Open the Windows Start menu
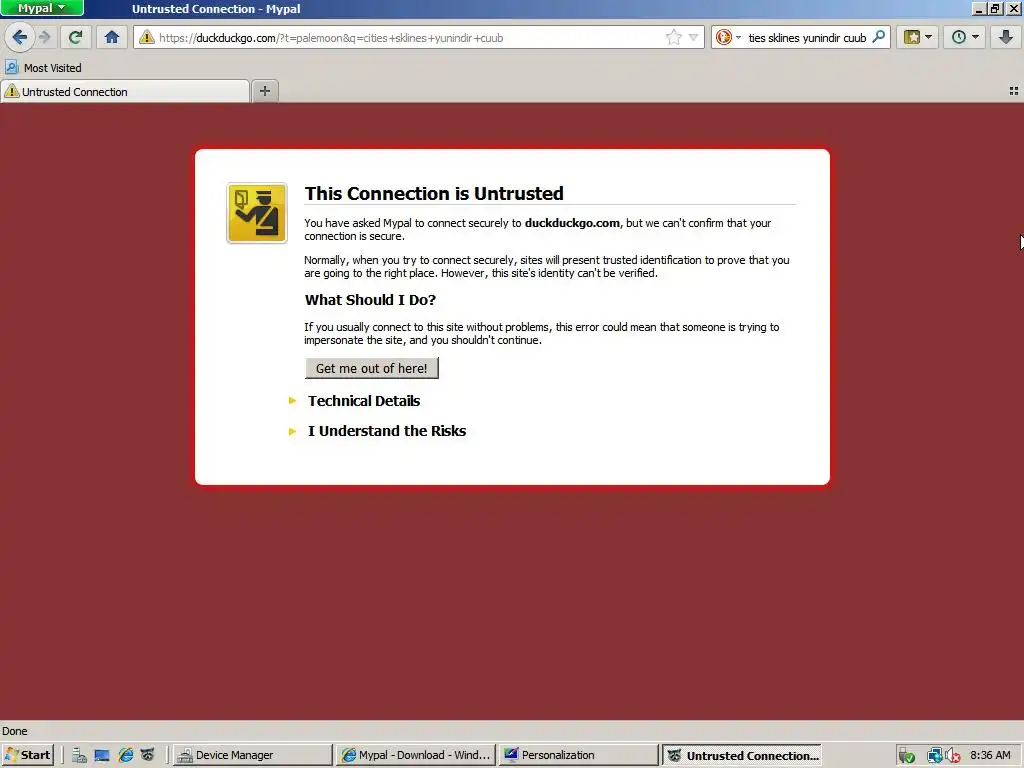The height and width of the screenshot is (768, 1024). tap(27, 755)
